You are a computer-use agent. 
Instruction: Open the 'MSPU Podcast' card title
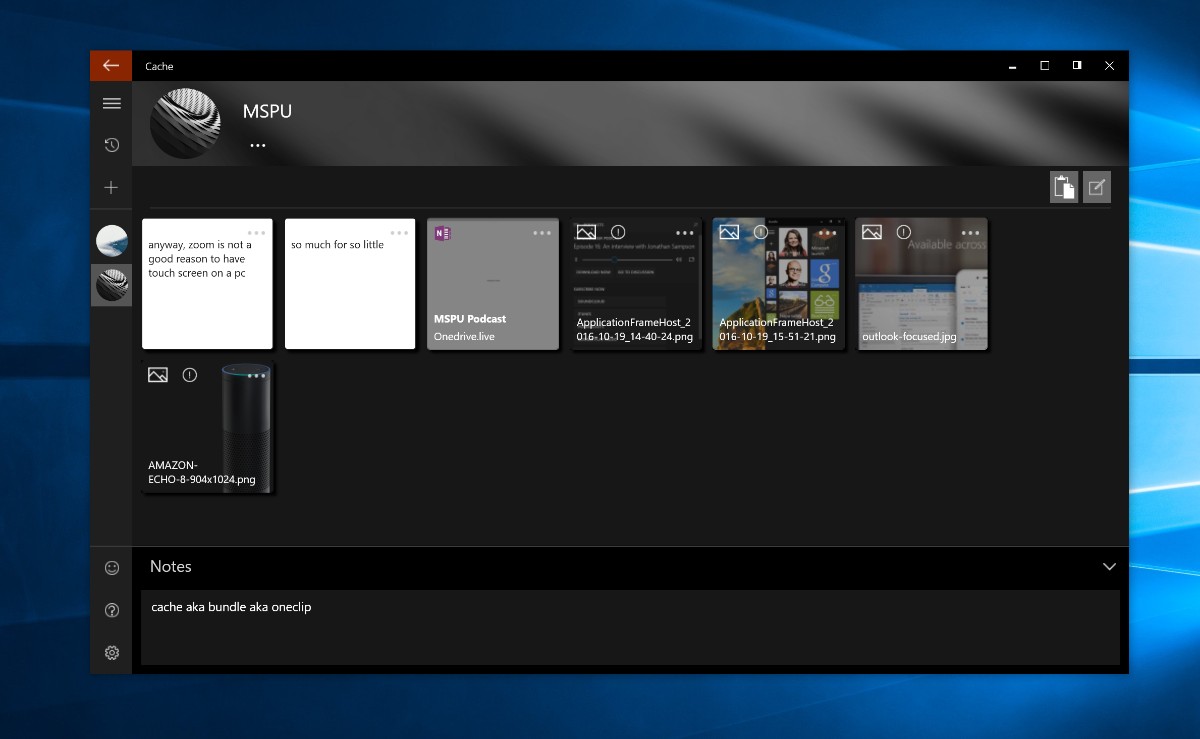[470, 319]
